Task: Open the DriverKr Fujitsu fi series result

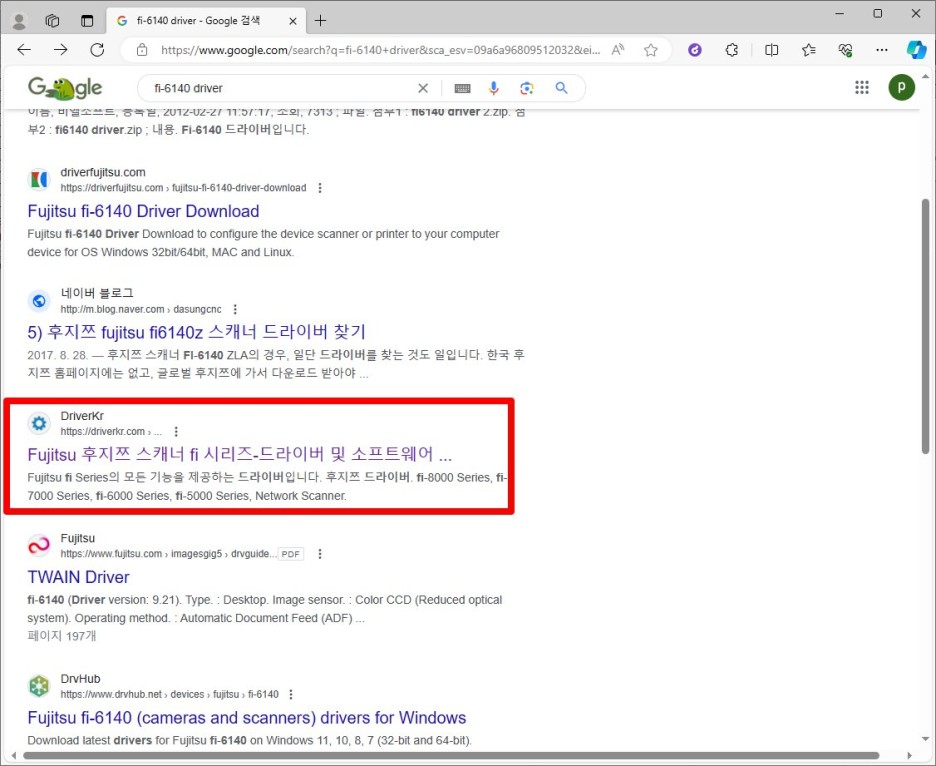Action: [240, 455]
